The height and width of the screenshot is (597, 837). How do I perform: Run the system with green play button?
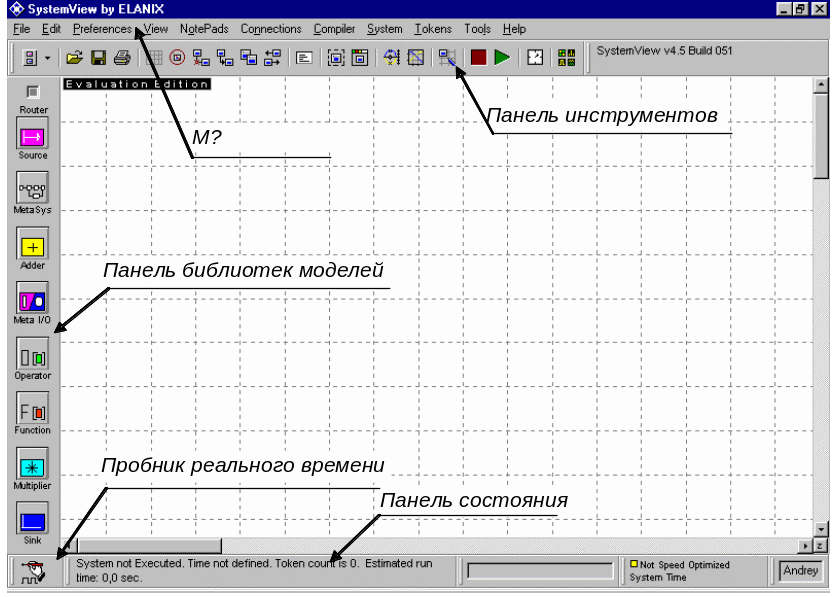(x=502, y=58)
